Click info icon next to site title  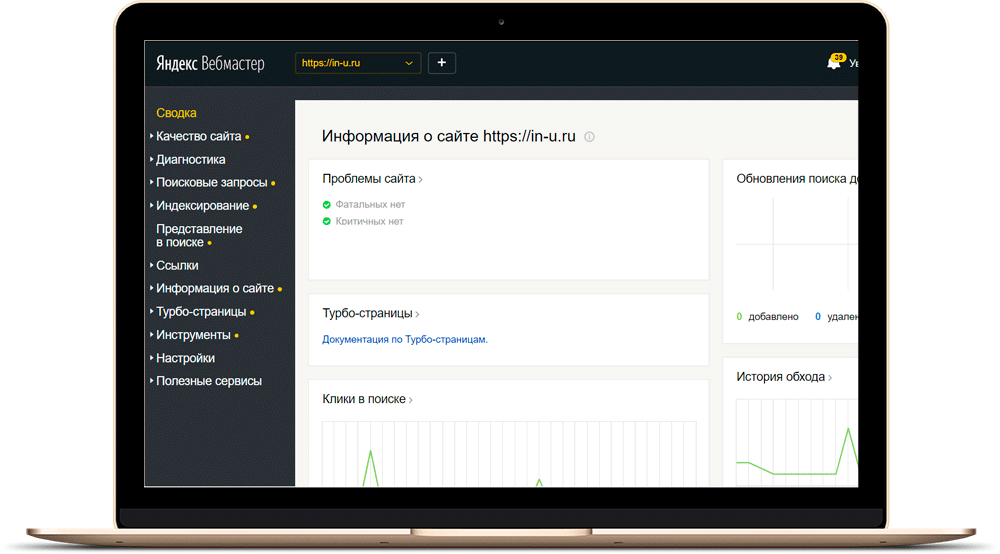click(589, 137)
